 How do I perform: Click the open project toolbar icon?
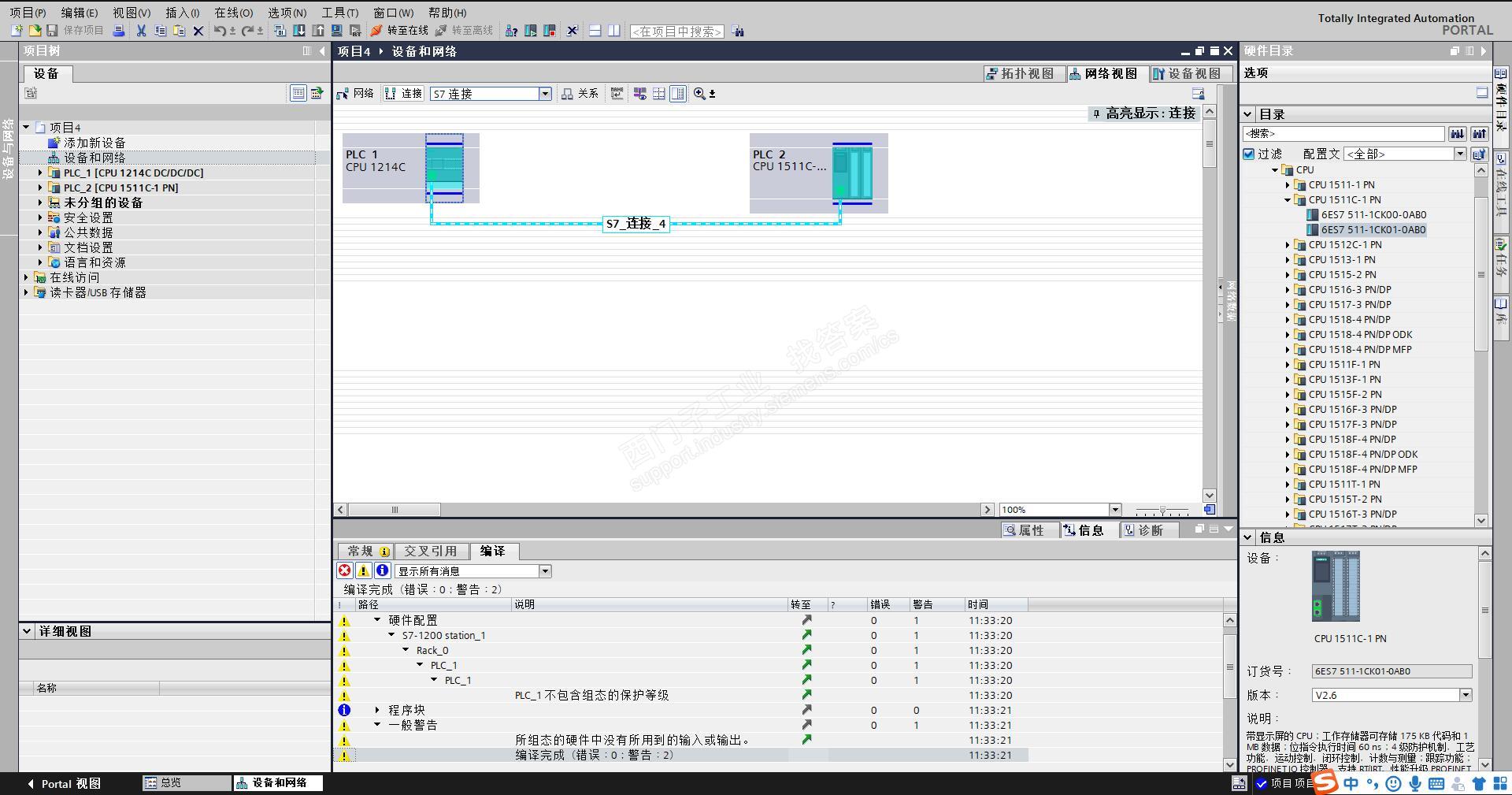[35, 31]
